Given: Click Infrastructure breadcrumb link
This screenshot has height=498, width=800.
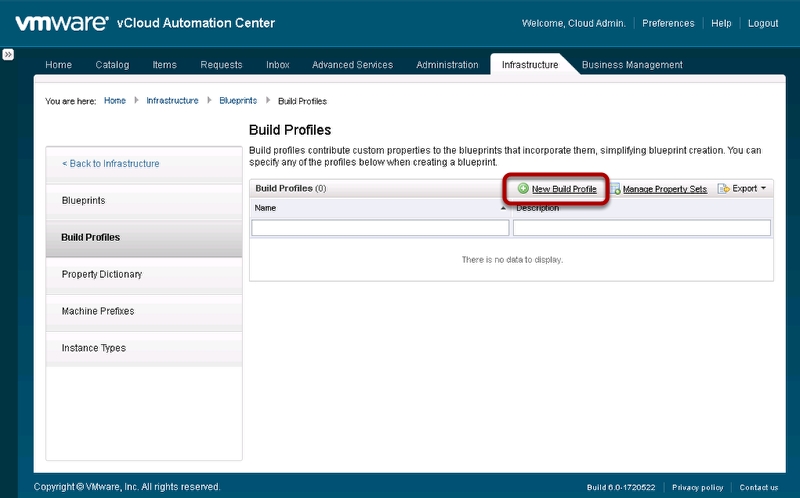Looking at the screenshot, I should point(172,101).
